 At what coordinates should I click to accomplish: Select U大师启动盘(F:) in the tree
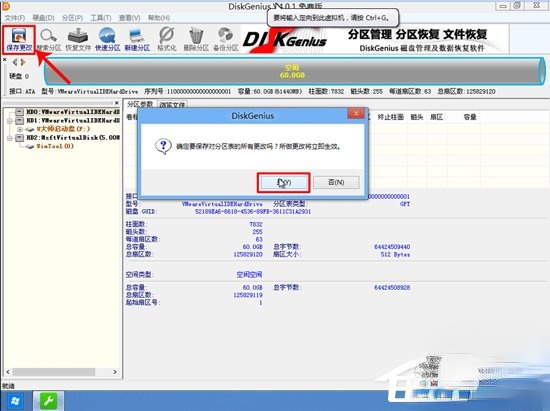click(63, 129)
